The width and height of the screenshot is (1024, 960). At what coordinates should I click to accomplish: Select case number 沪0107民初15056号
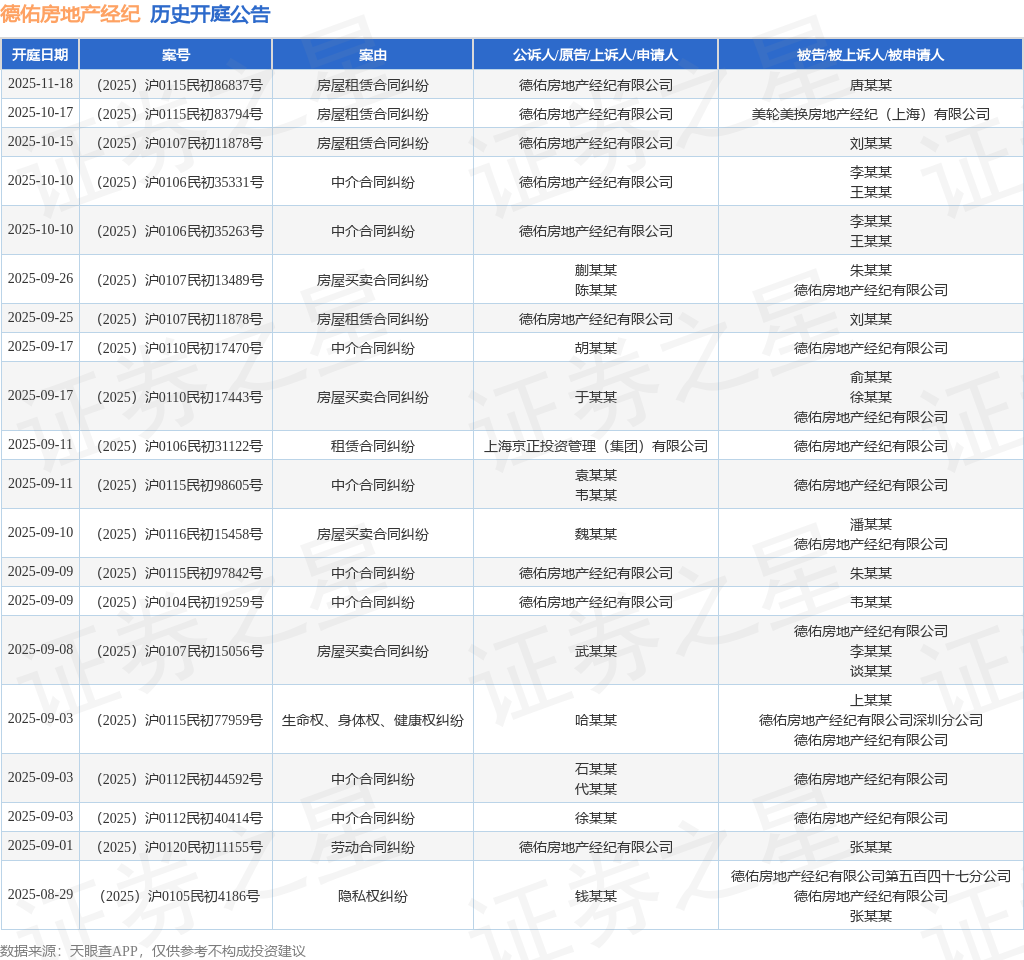pyautogui.click(x=180, y=651)
